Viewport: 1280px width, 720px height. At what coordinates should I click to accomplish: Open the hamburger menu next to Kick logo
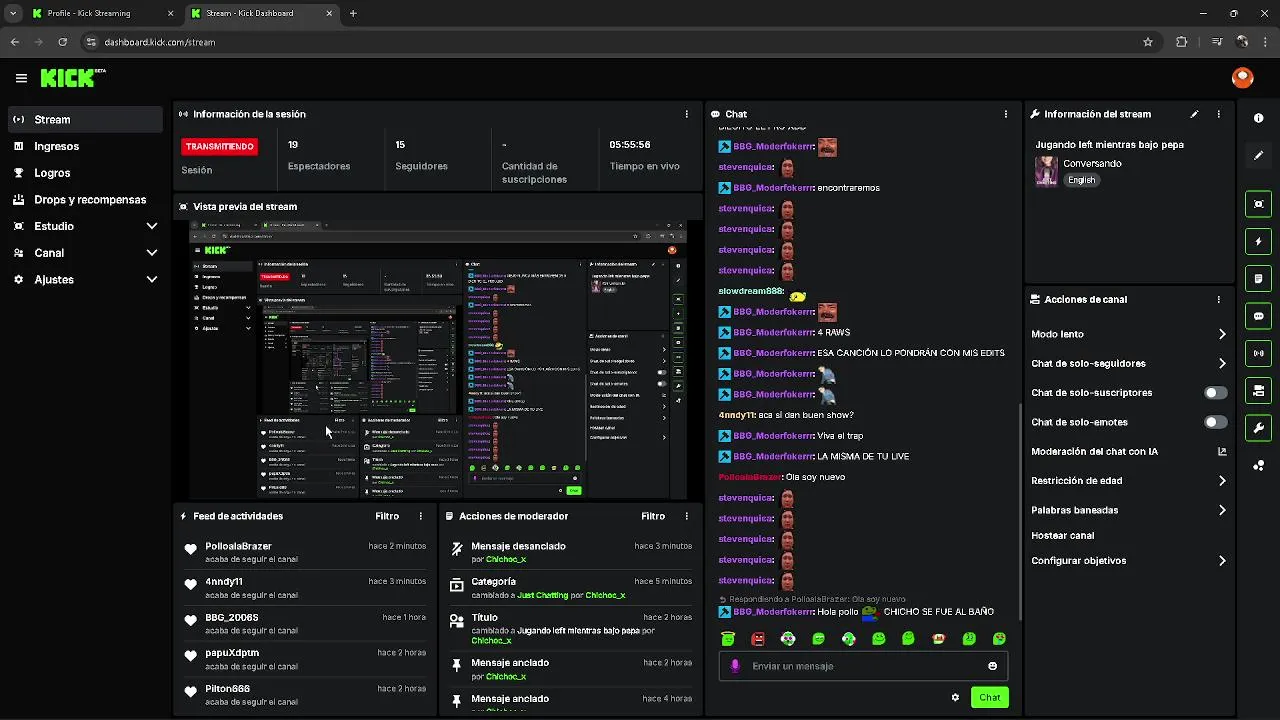(21, 78)
